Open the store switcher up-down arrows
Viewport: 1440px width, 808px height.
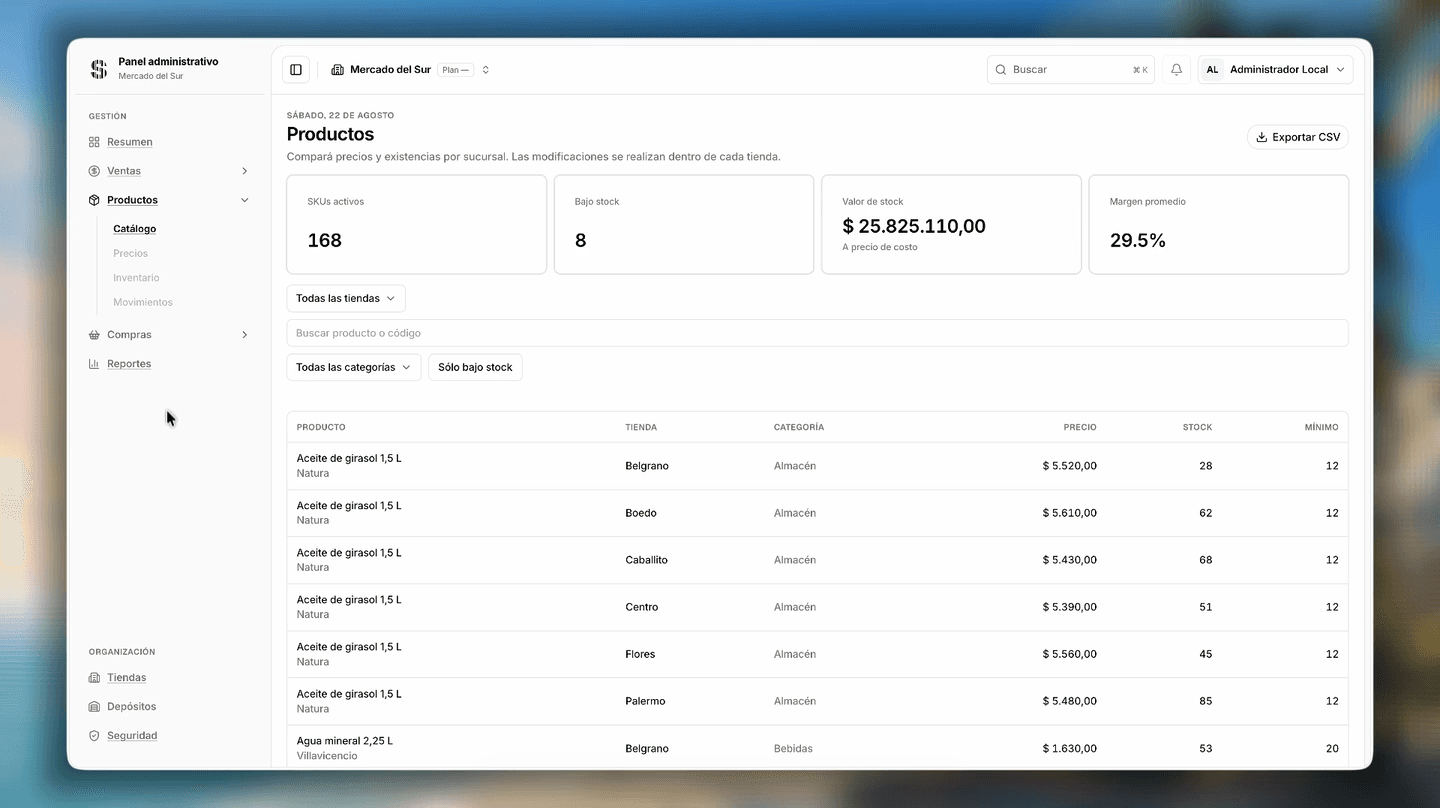pos(486,70)
